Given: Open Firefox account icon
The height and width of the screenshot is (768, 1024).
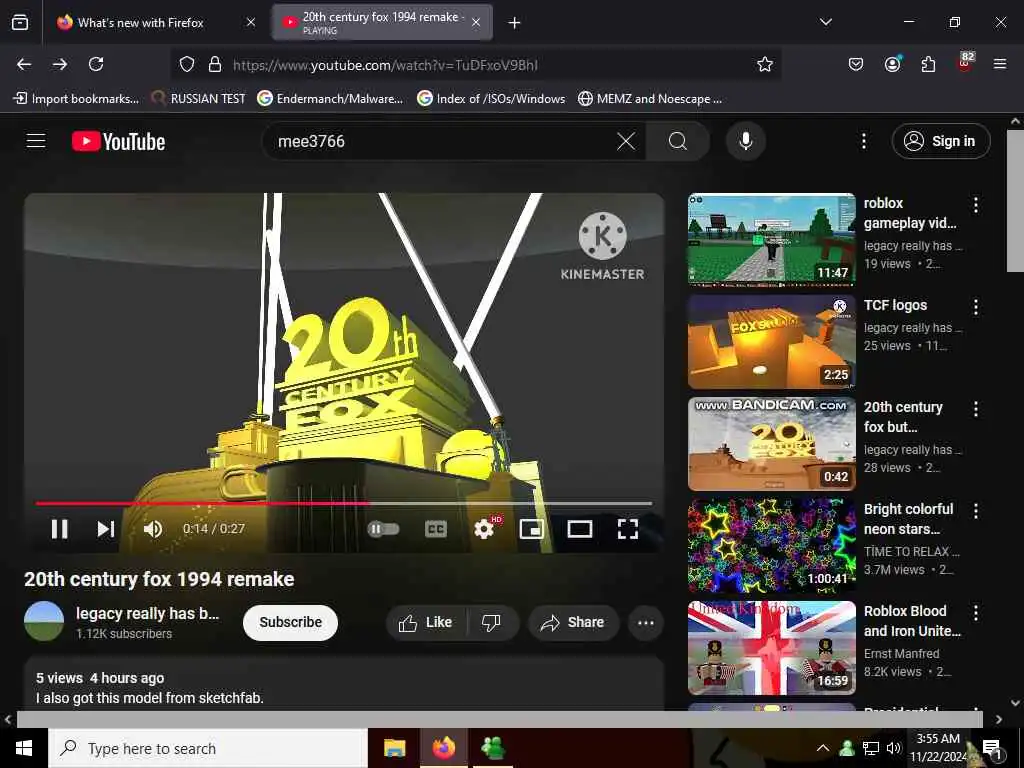Looking at the screenshot, I should point(892,64).
